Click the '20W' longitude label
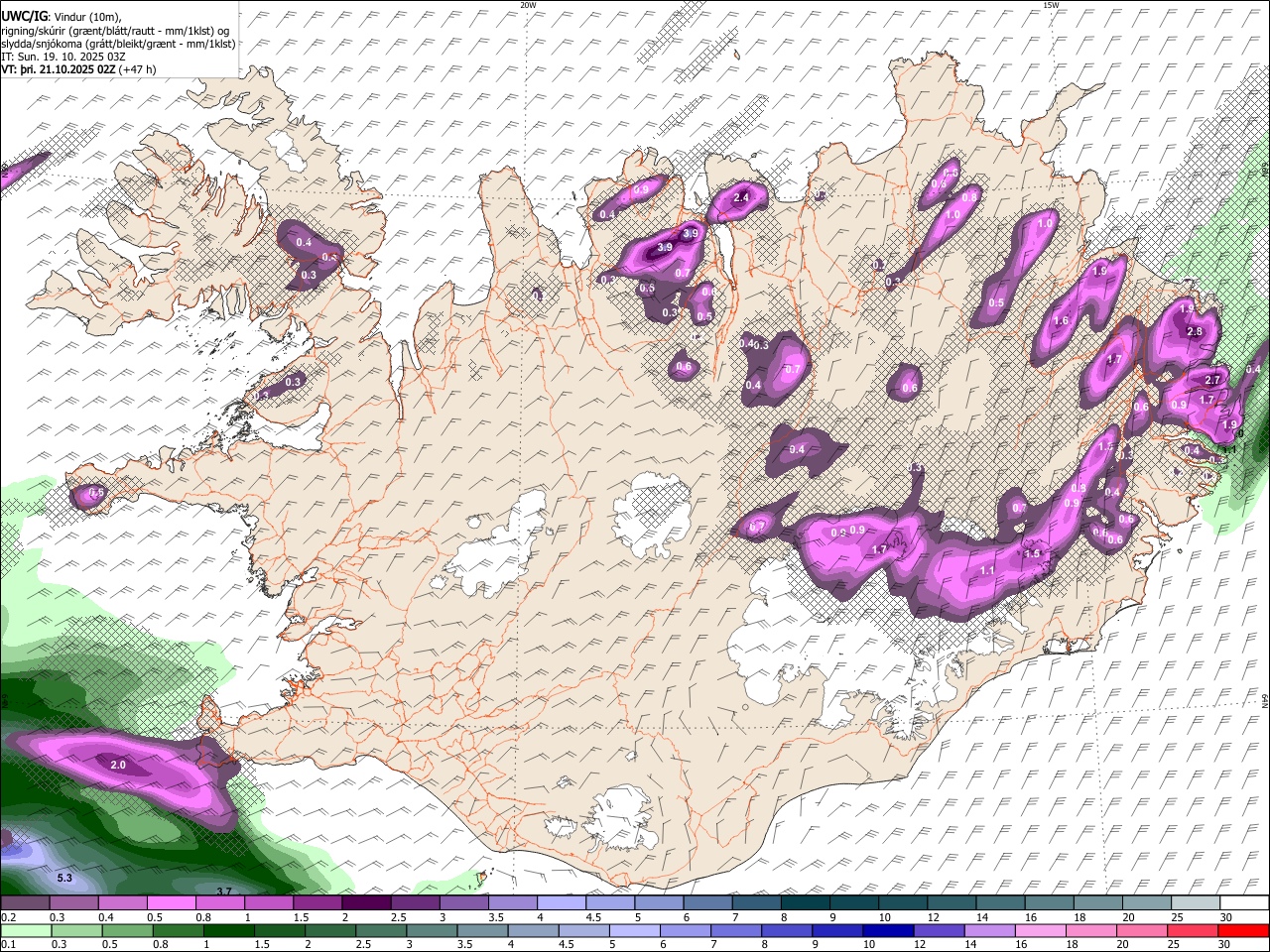 (529, 5)
